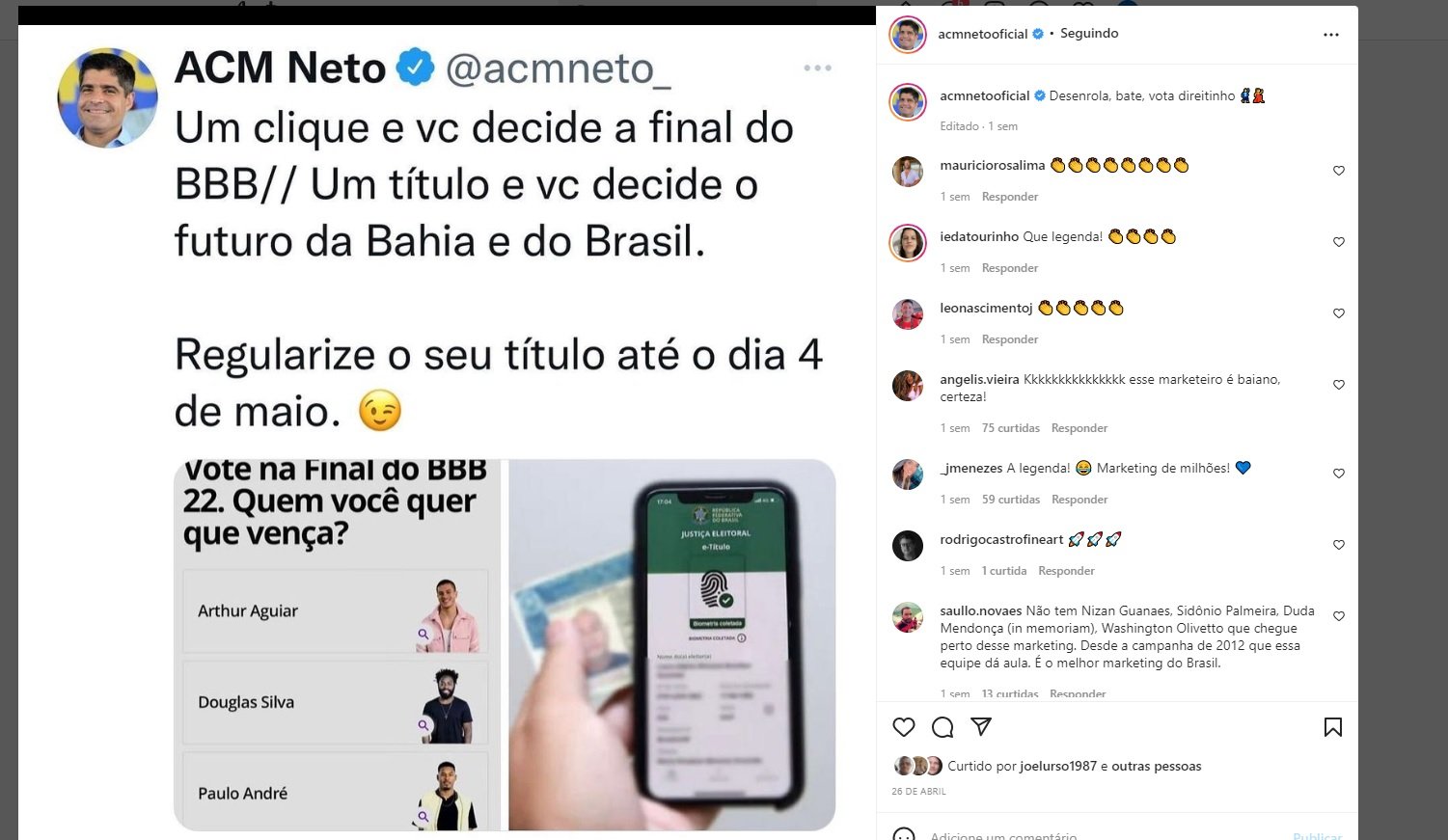1448x840 pixels.
Task: Open the three-dots post options menu
Action: [x=1331, y=35]
